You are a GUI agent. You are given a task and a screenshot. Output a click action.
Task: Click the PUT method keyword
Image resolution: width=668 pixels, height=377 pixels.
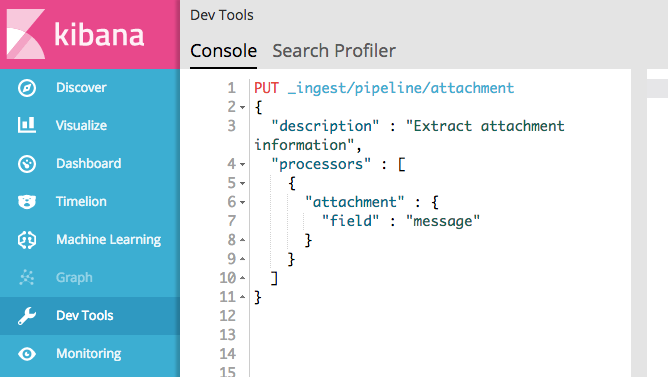coord(267,88)
